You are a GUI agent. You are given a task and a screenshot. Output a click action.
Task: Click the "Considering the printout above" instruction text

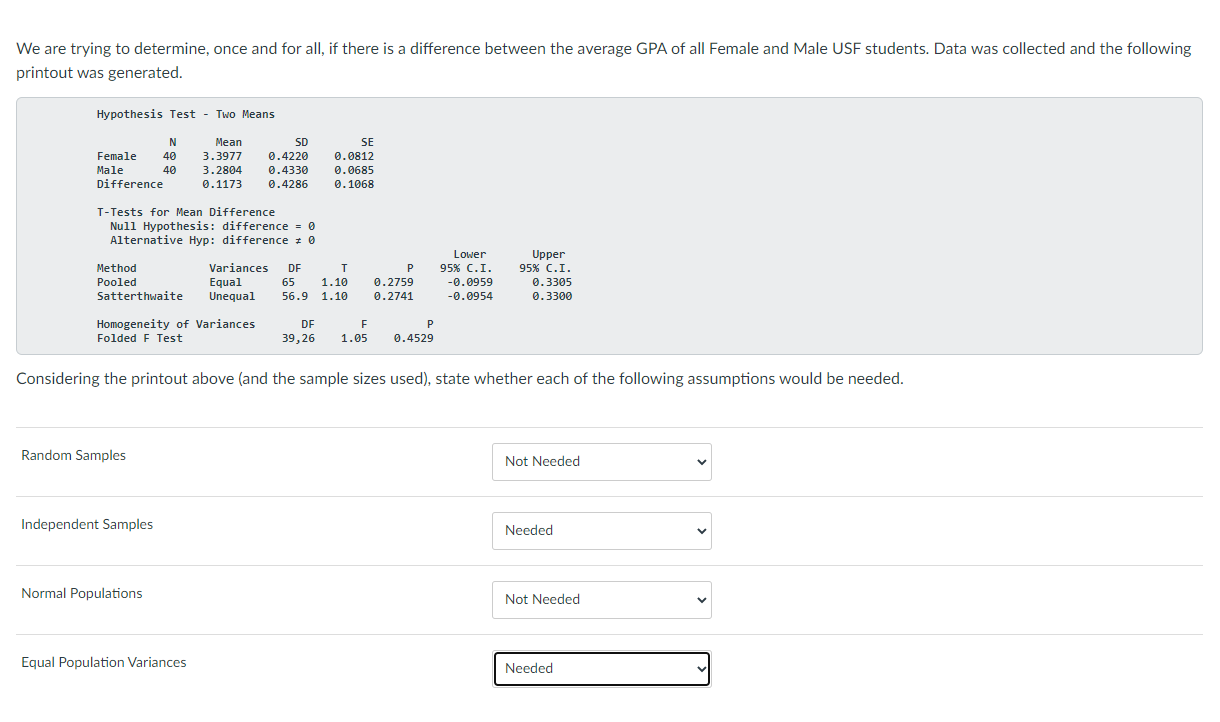click(460, 379)
